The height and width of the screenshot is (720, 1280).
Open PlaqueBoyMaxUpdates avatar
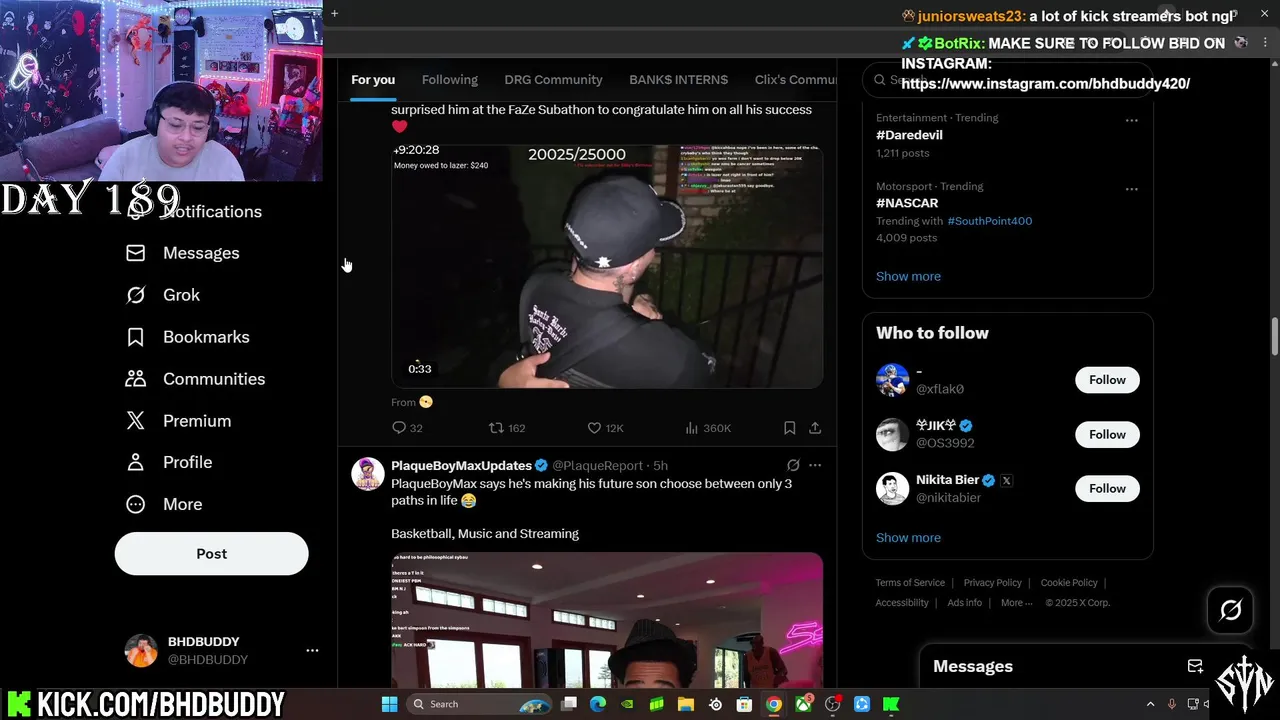pos(368,474)
